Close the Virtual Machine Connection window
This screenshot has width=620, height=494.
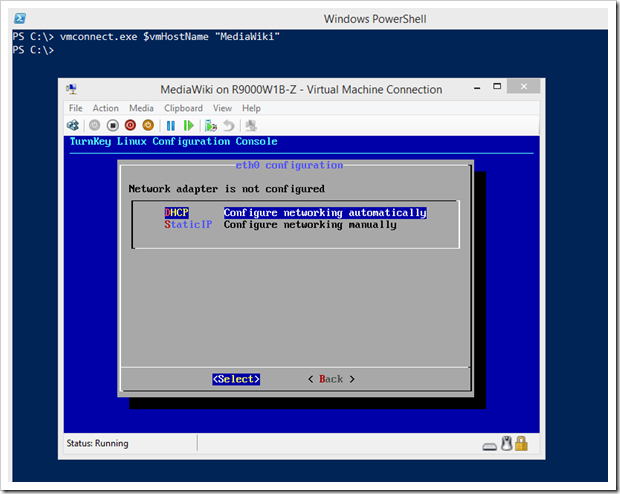pos(524,86)
